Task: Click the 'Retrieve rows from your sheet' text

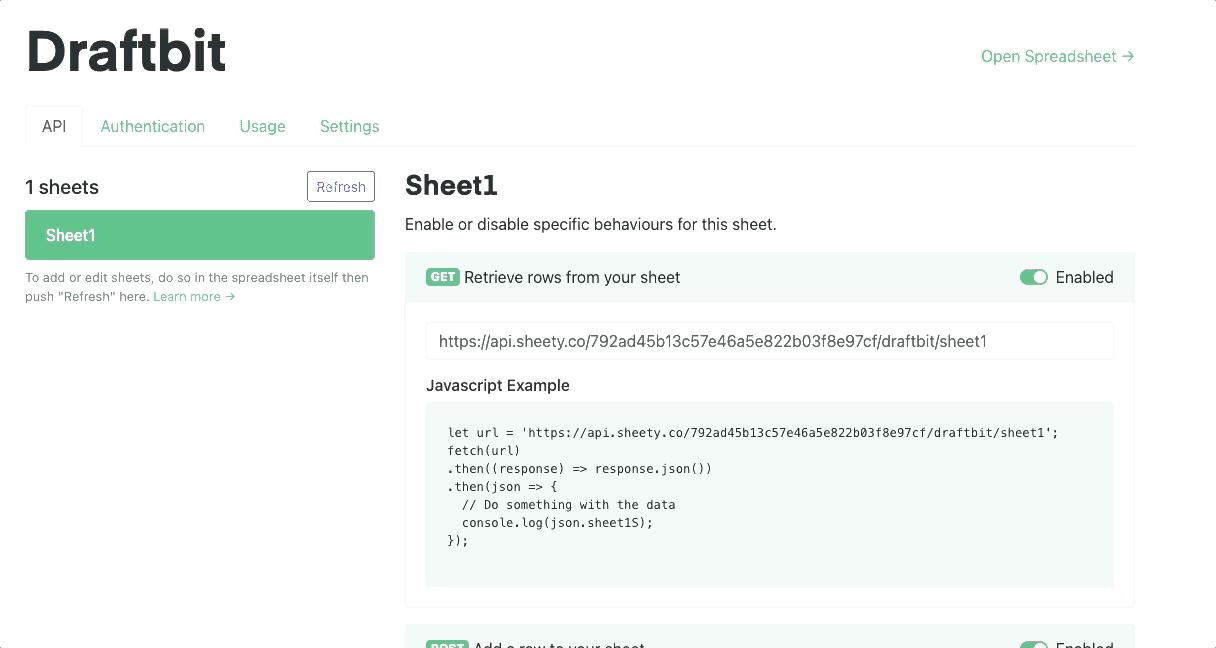Action: click(572, 277)
